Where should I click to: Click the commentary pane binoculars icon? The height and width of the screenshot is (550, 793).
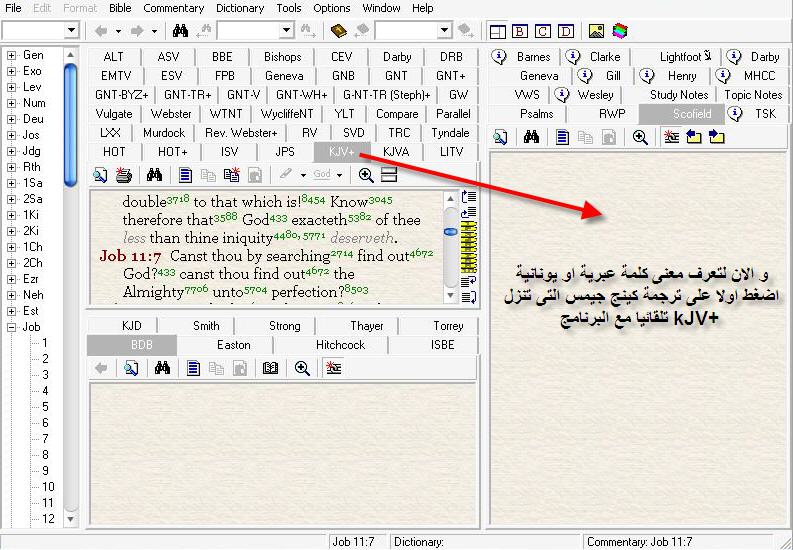point(531,137)
